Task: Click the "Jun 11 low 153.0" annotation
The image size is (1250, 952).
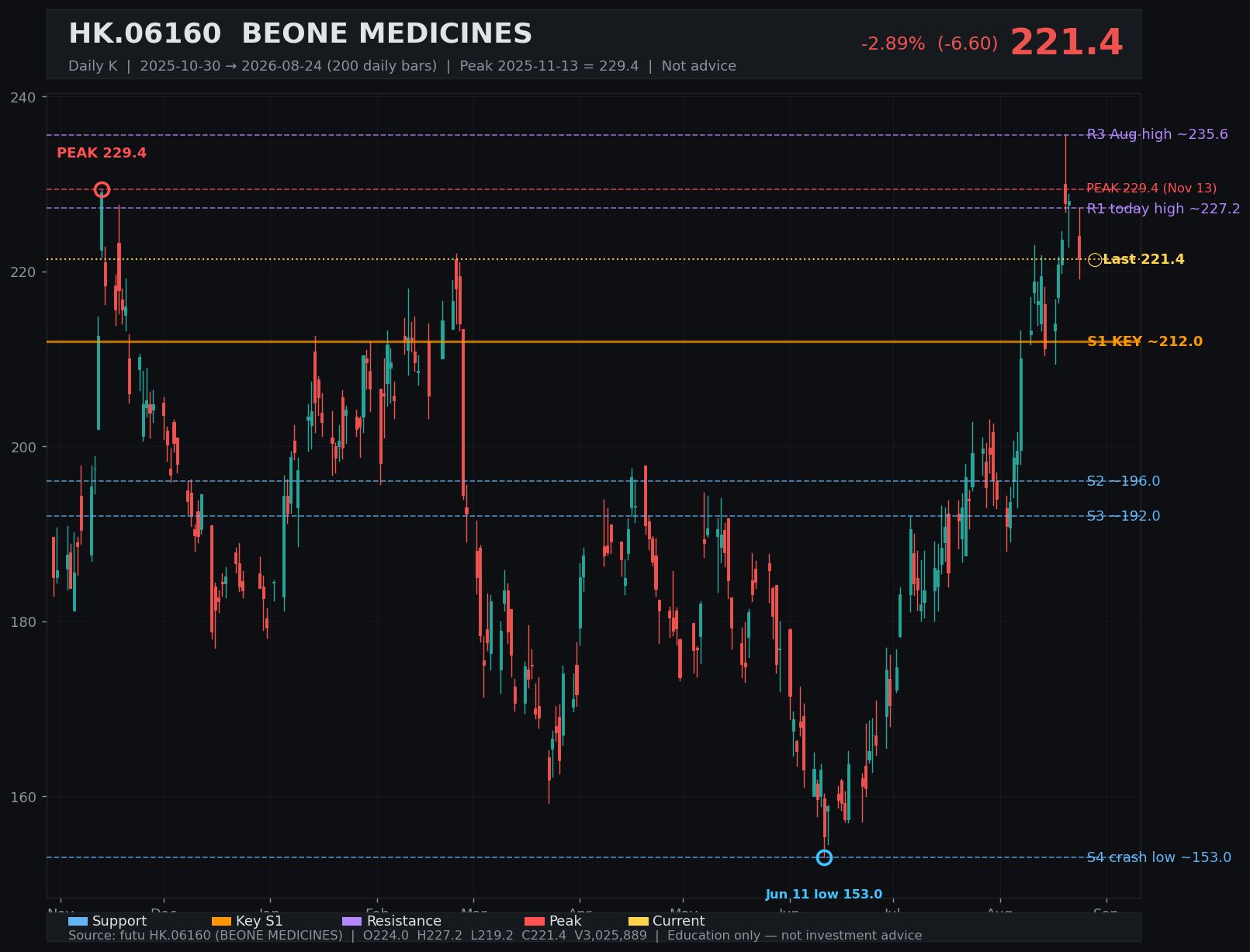Action: tap(824, 895)
